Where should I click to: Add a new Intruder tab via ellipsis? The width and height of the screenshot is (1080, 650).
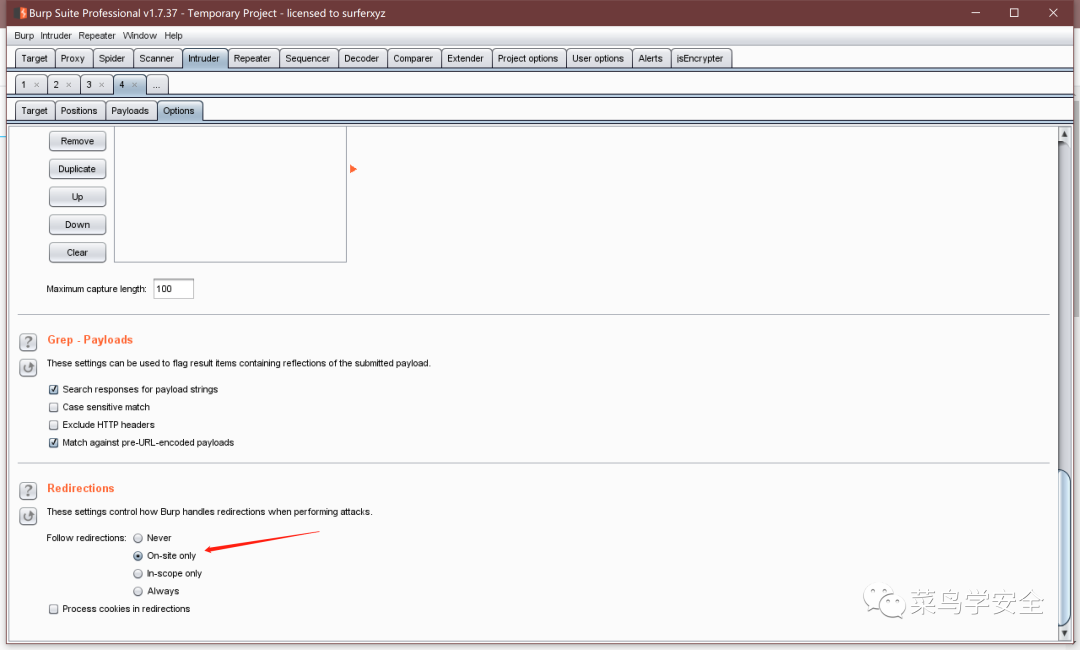[157, 85]
